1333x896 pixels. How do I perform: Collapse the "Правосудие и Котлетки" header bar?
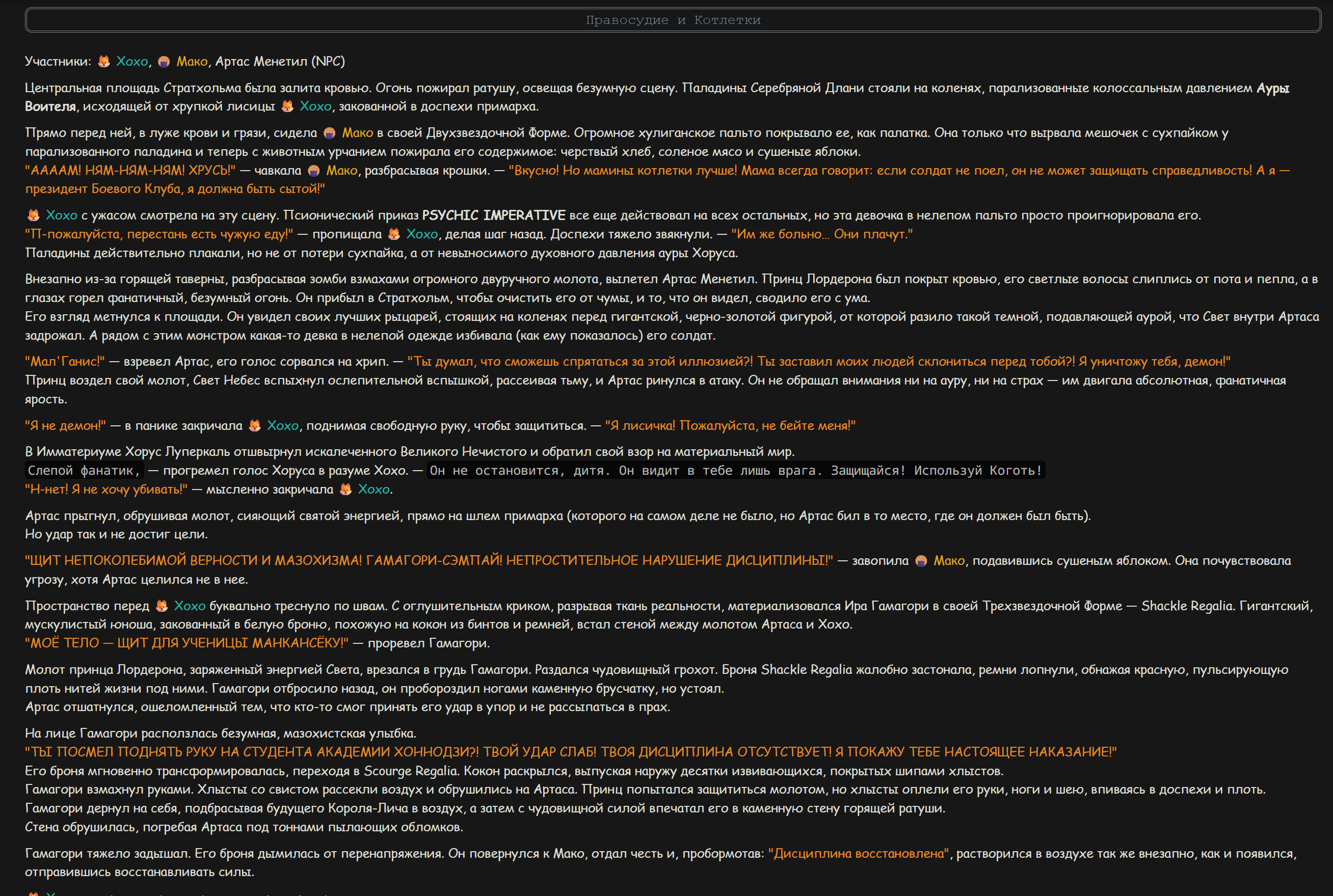(x=673, y=20)
